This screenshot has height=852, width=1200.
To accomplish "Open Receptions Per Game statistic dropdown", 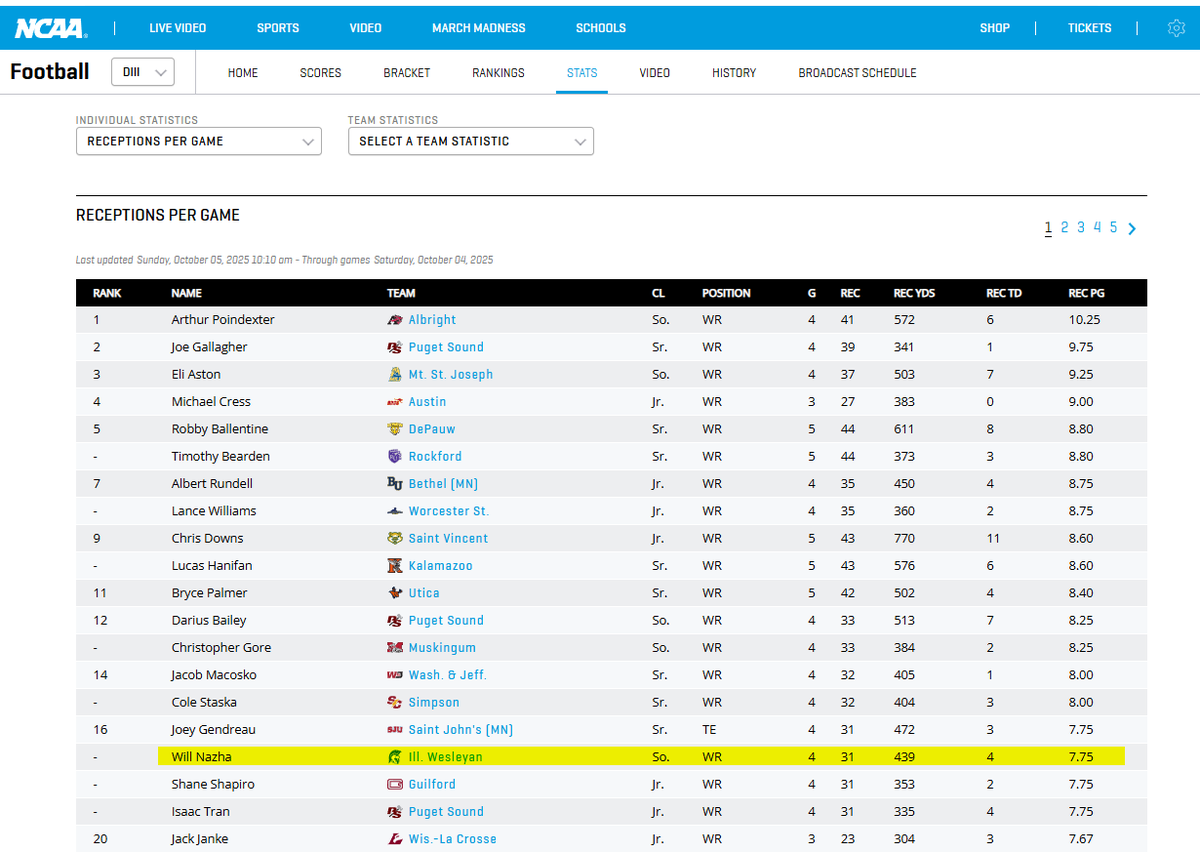I will [x=199, y=141].
